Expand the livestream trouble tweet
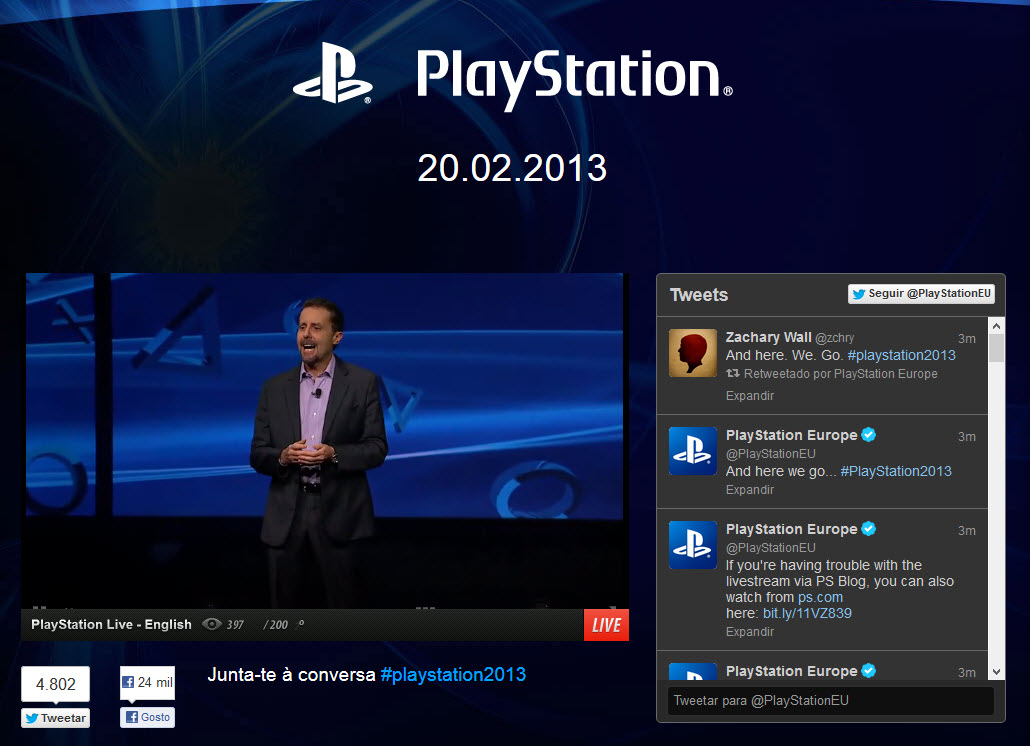The image size is (1030, 746). click(x=750, y=632)
